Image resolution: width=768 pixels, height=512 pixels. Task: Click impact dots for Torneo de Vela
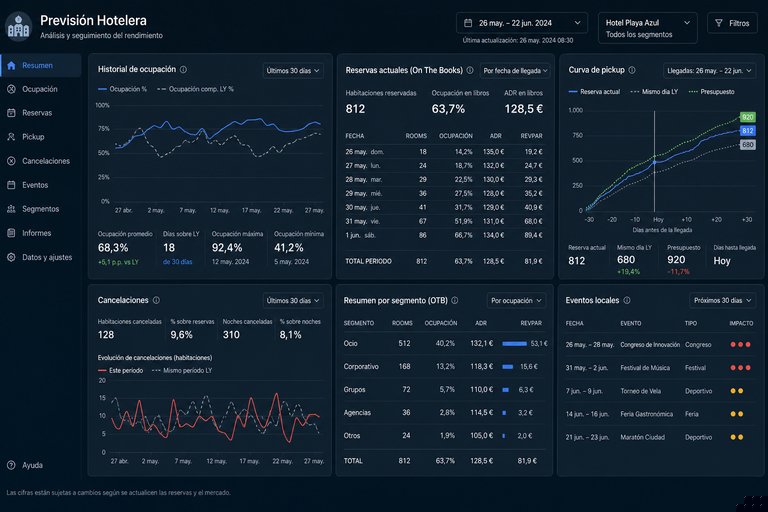point(737,391)
